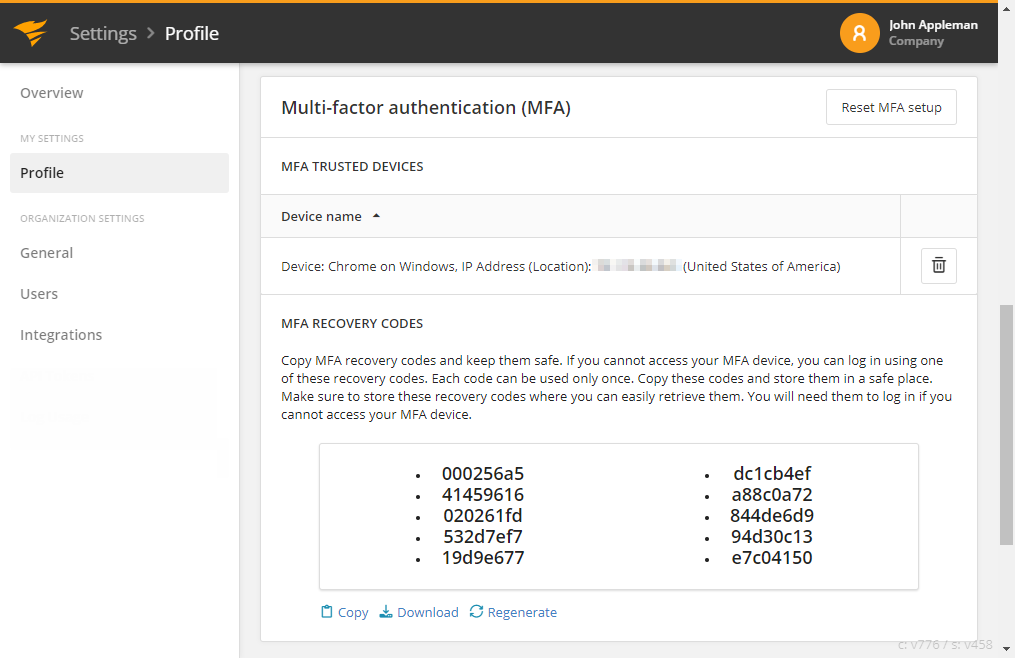The width and height of the screenshot is (1015, 658).
Task: Click the Copy clipboard icon
Action: (326, 612)
